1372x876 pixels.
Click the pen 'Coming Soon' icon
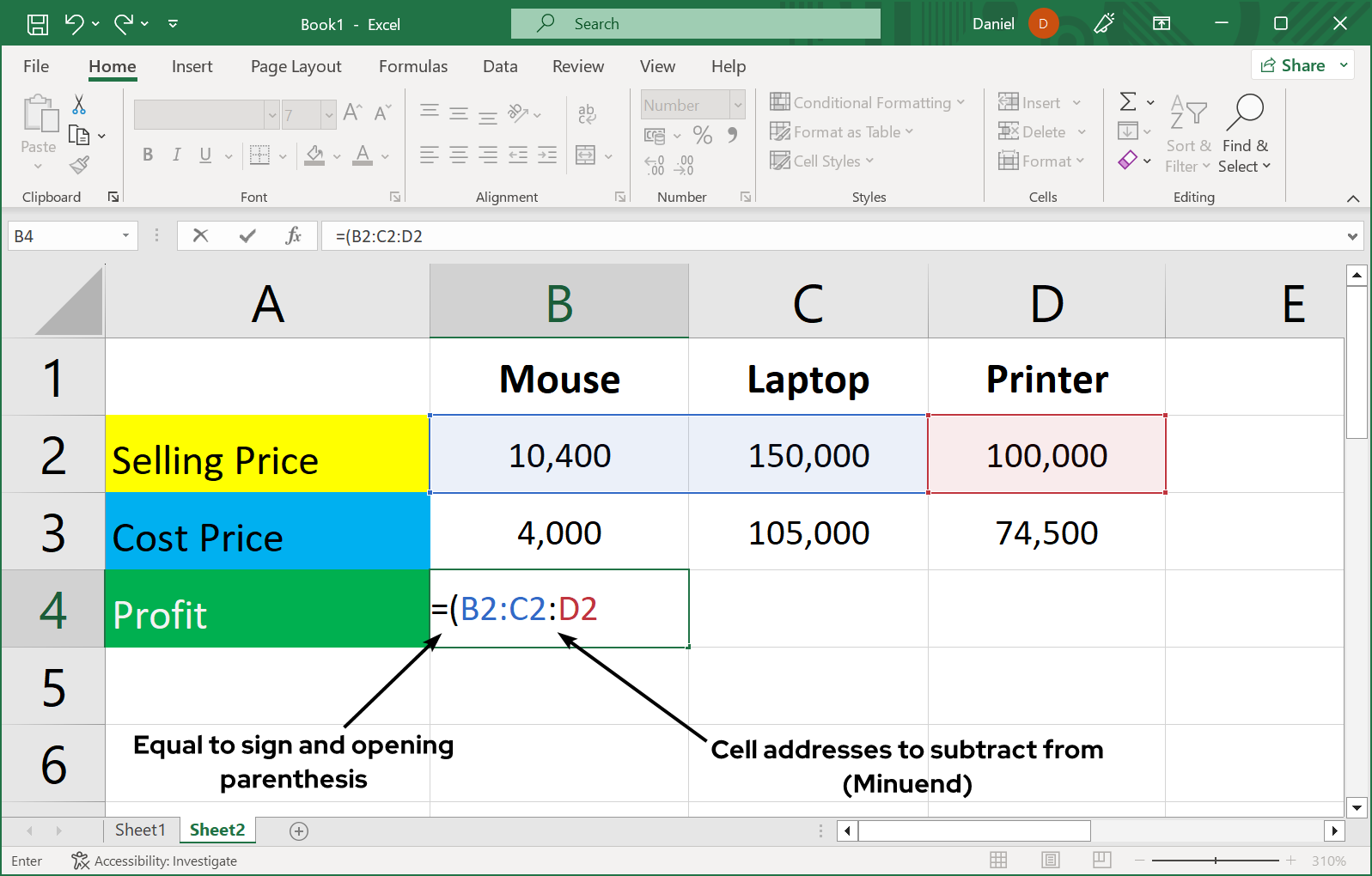coord(1104,24)
